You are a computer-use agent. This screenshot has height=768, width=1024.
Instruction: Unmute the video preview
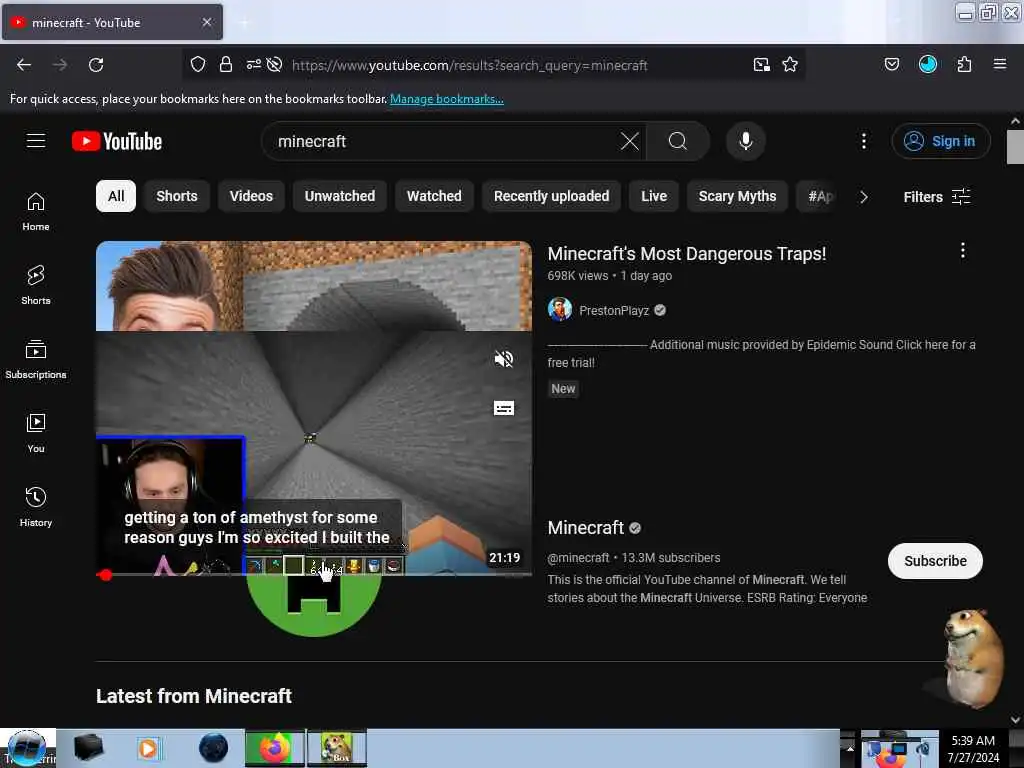pyautogui.click(x=504, y=359)
